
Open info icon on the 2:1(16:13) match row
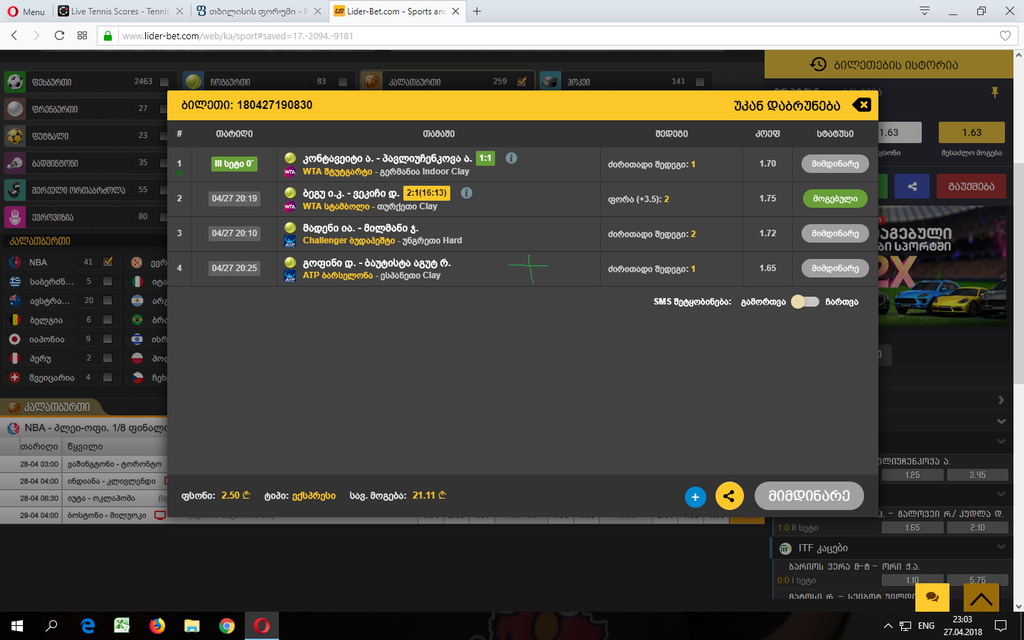(466, 193)
